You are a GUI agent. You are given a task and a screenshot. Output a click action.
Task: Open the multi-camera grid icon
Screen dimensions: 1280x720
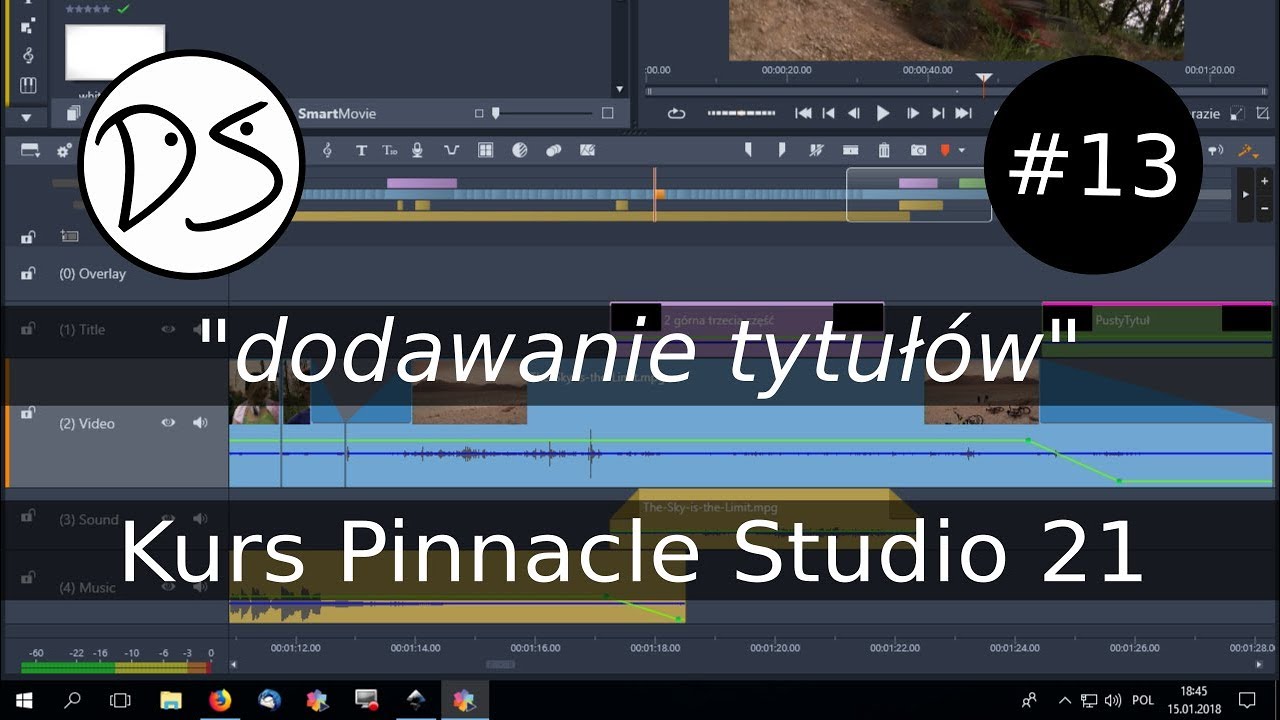[486, 151]
